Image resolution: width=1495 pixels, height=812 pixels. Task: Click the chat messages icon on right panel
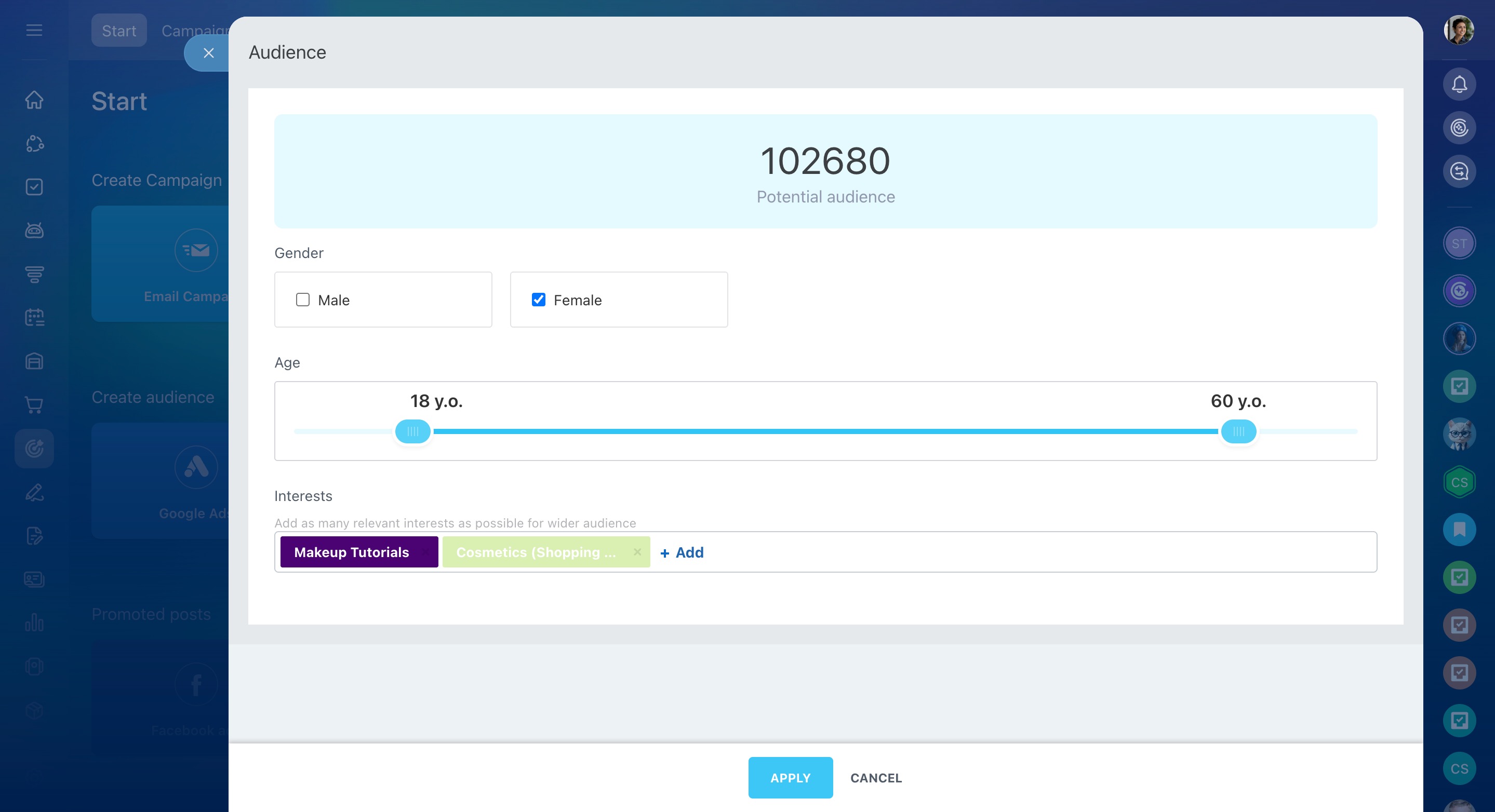[1459, 172]
